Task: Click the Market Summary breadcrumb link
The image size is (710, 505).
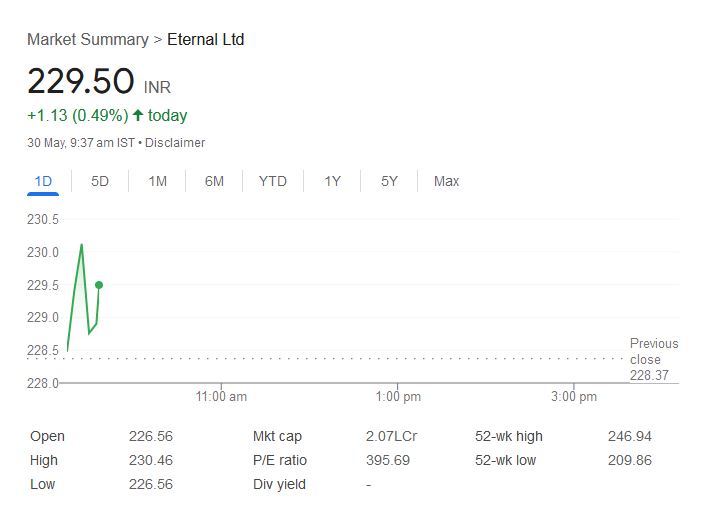Action: tap(87, 40)
